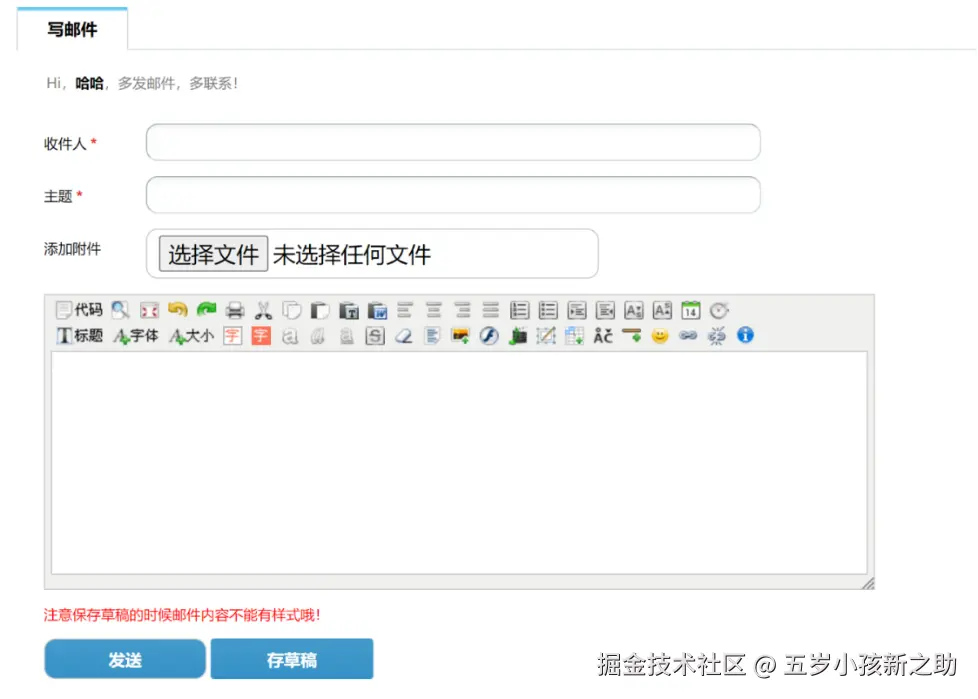Cut selected text with the scissors icon
This screenshot has width=978, height=699.
click(262, 310)
